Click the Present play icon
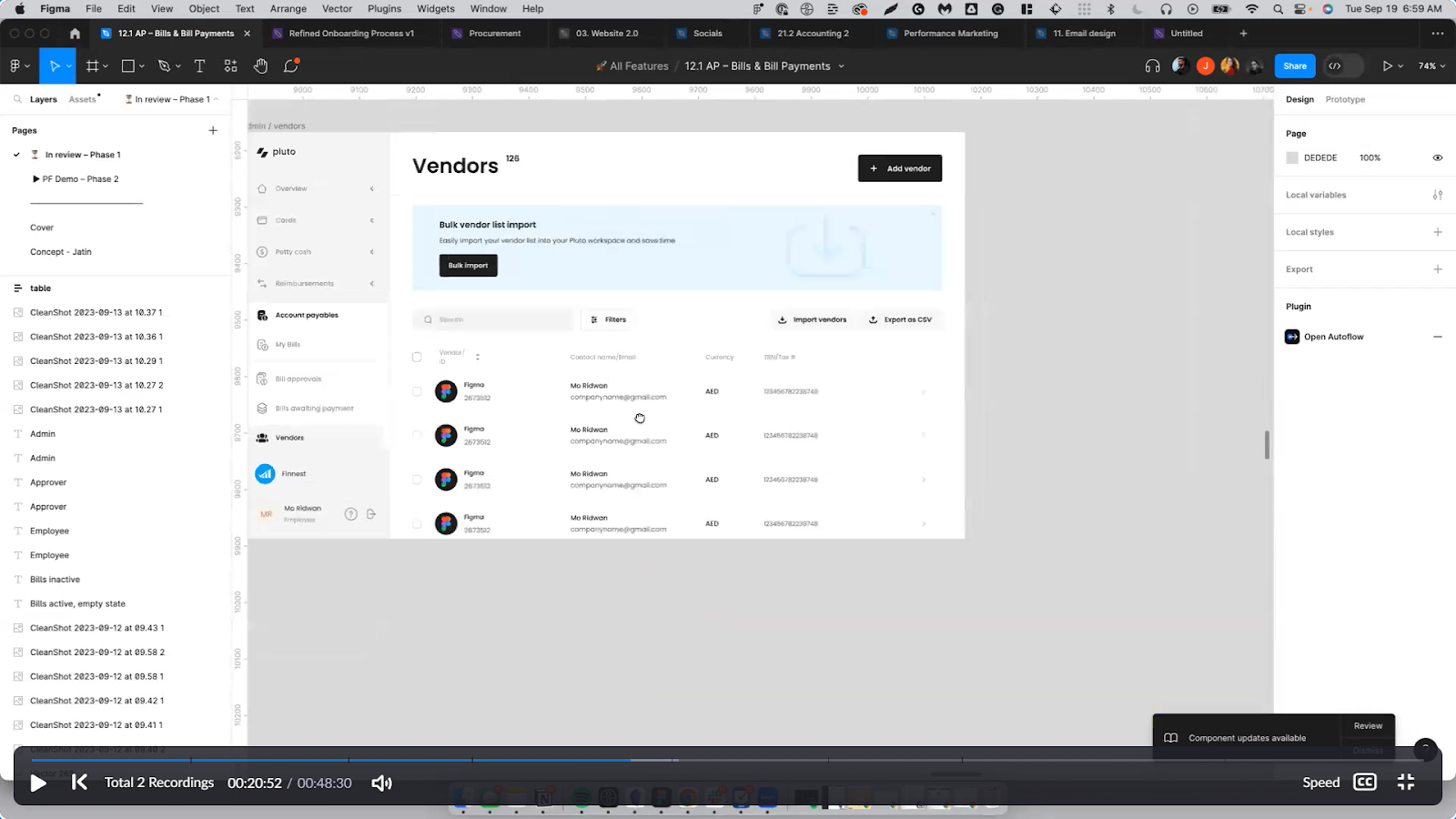 (1387, 66)
